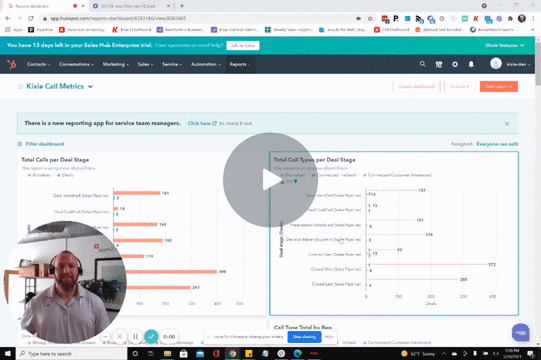The height and width of the screenshot is (360, 541).
Task: Click the Everyone can edit link
Action: tap(497, 144)
